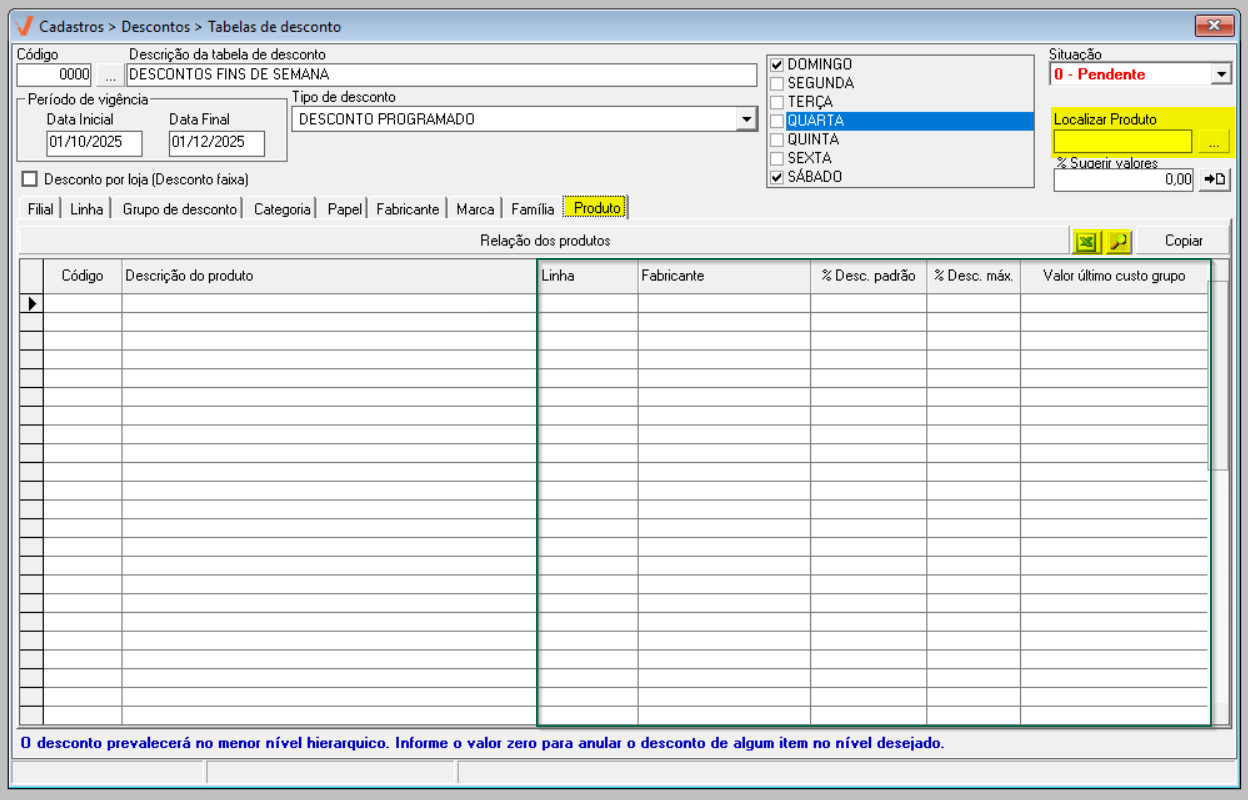The image size is (1248, 800).
Task: Enable the SEGUNDA checkbox
Action: [x=776, y=83]
